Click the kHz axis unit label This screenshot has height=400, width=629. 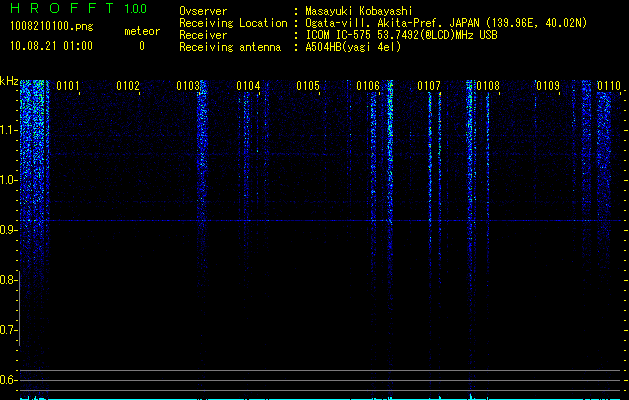pos(9,81)
